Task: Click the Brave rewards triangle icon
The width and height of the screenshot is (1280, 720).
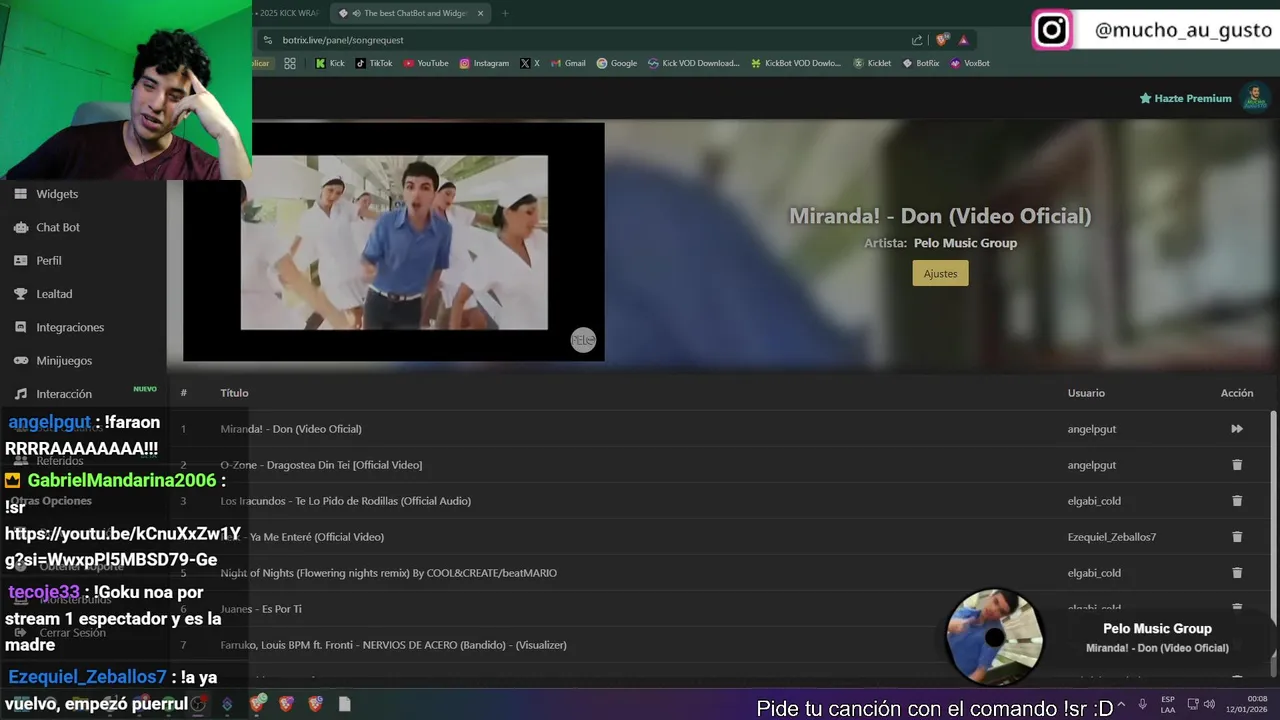Action: click(963, 40)
